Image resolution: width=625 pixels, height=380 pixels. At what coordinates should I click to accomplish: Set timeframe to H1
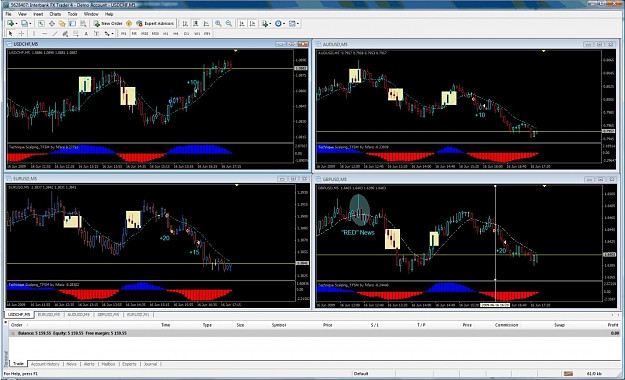point(165,34)
